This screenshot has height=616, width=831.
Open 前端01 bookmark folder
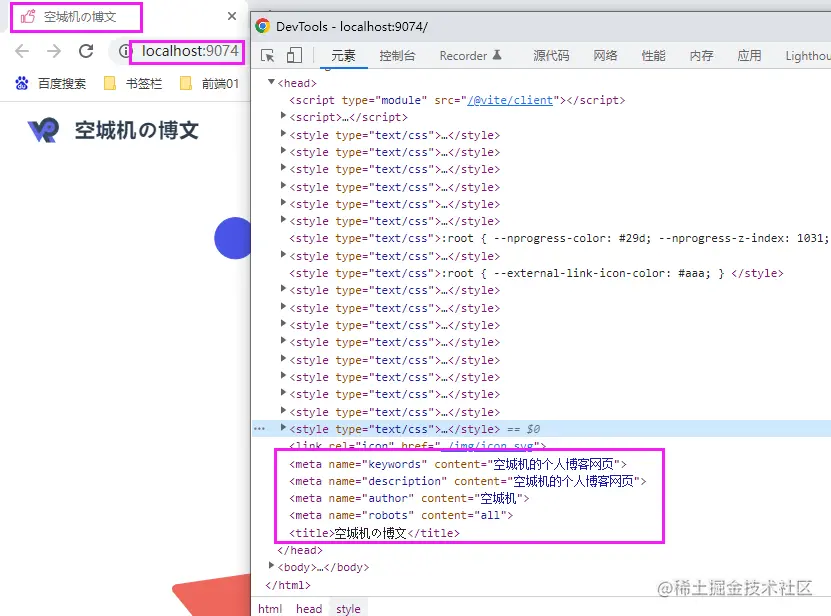(x=209, y=83)
